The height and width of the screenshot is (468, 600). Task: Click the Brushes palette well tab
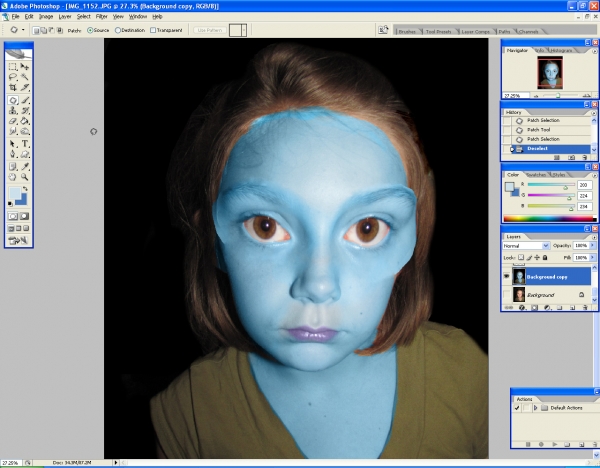407,31
